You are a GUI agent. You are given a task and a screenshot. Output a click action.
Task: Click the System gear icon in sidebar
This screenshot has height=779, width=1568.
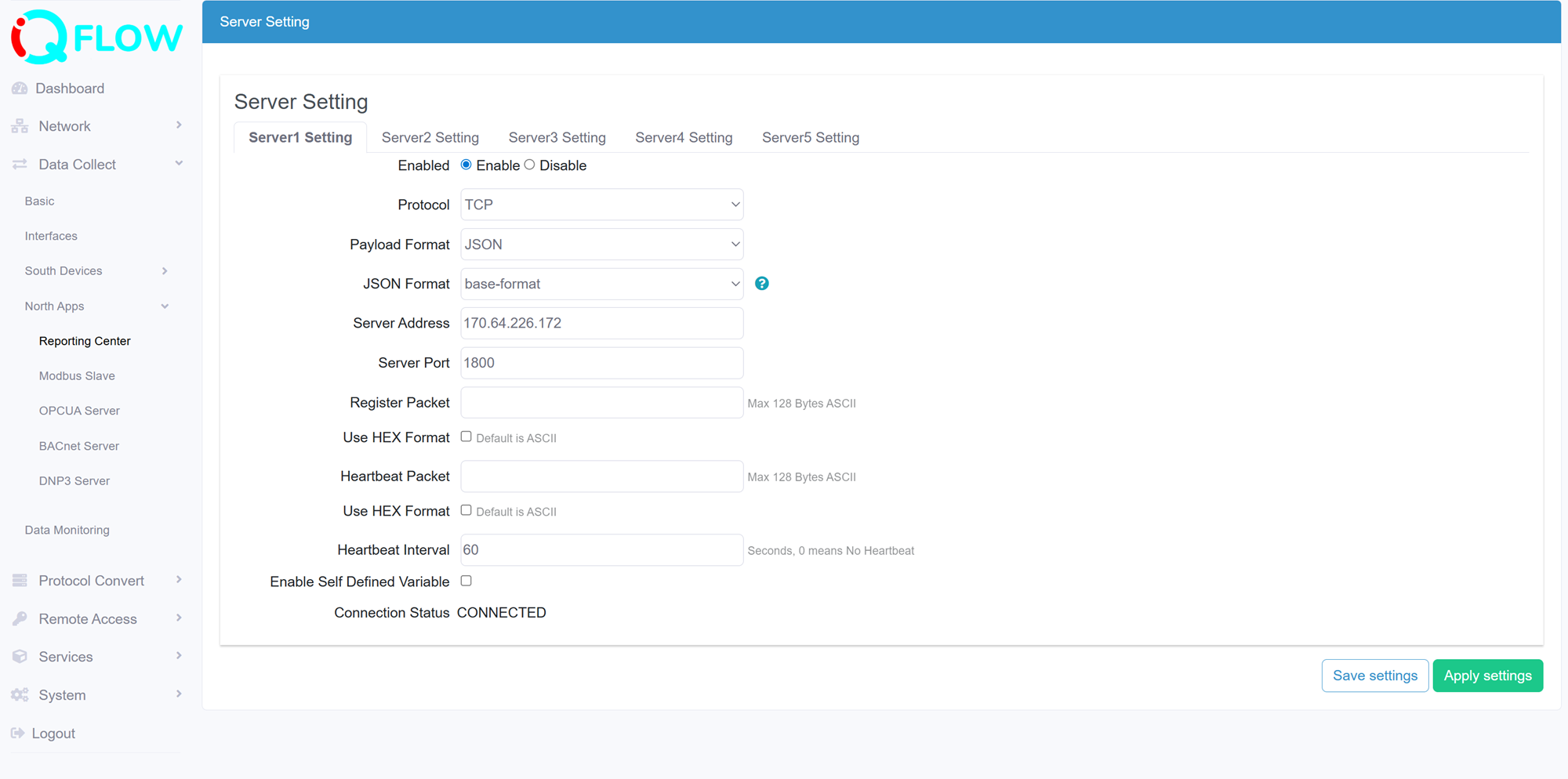click(x=20, y=694)
